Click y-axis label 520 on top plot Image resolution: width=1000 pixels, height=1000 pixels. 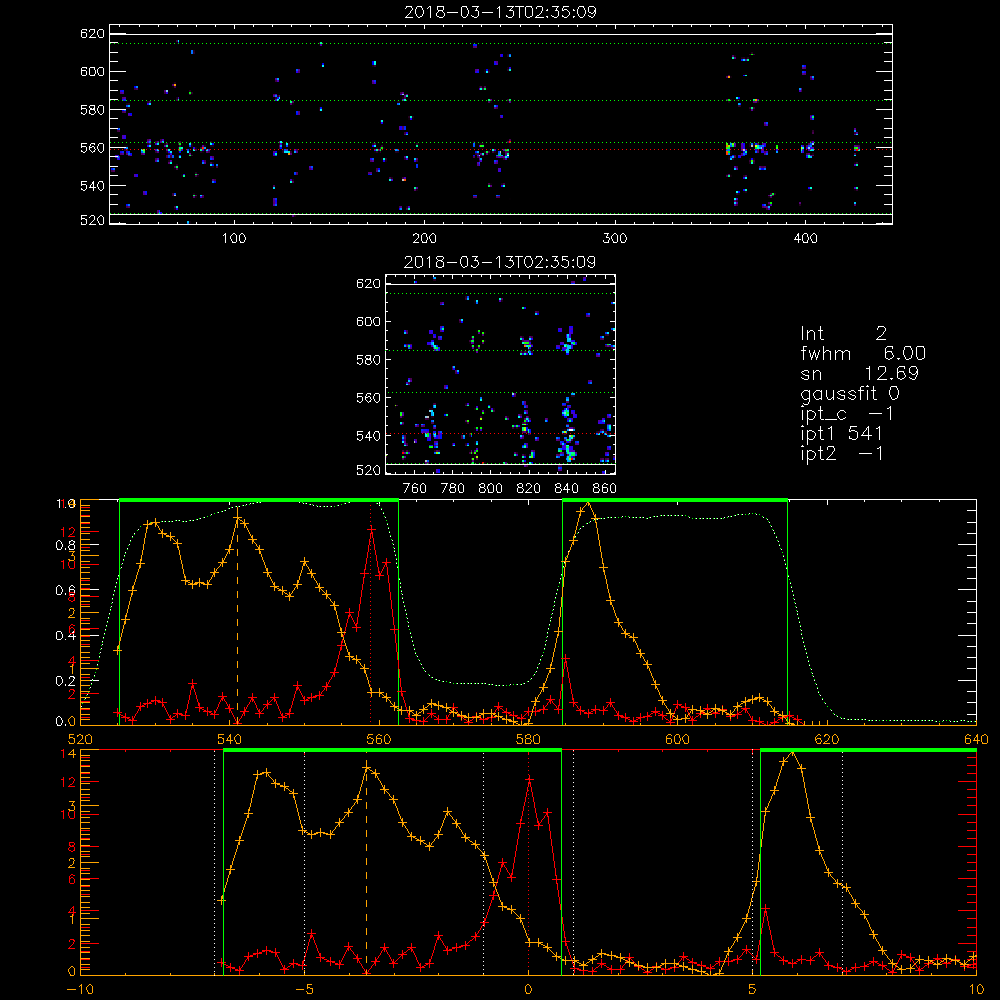pyautogui.click(x=92, y=220)
